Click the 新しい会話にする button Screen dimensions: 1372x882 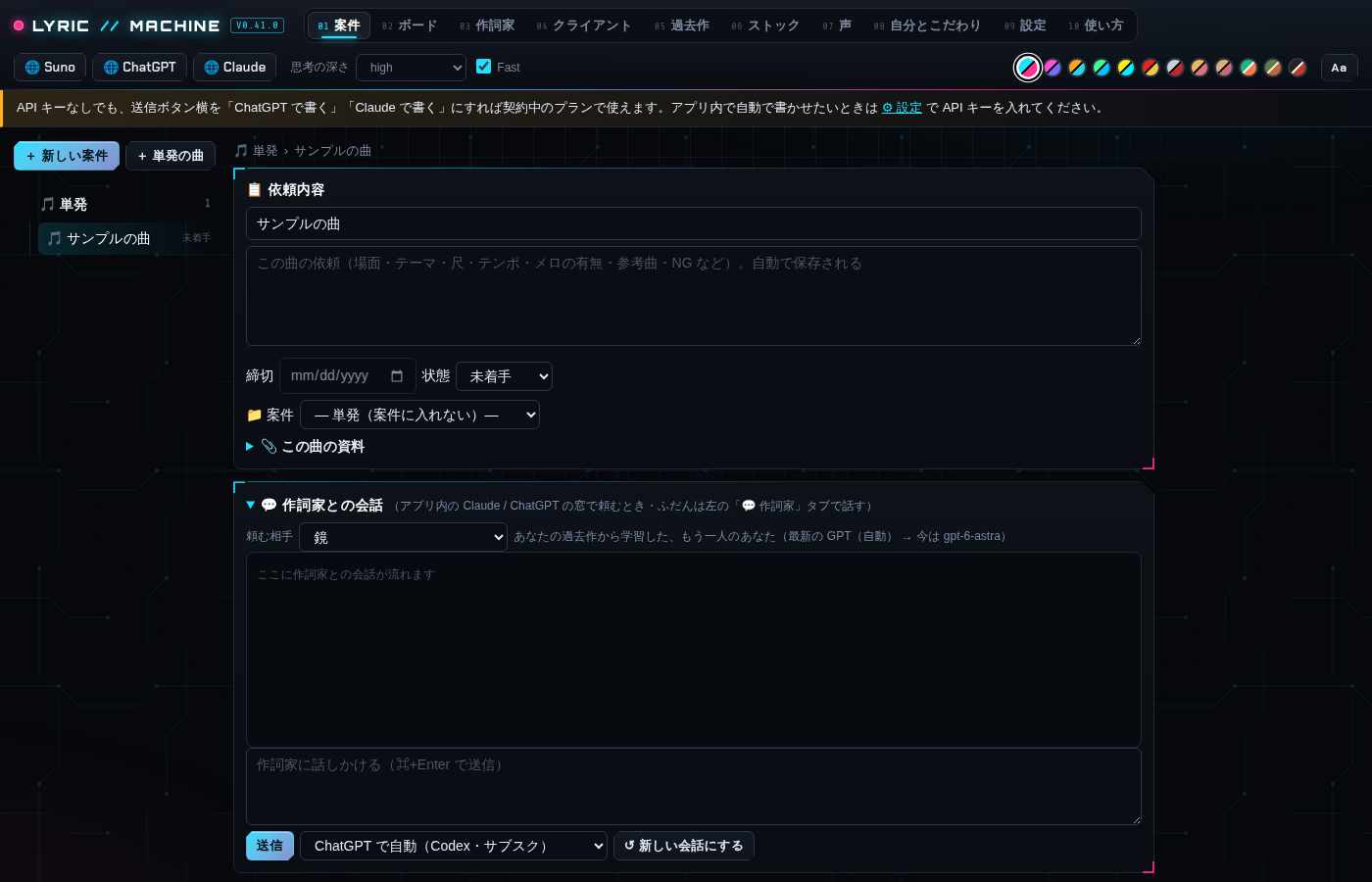tap(684, 846)
